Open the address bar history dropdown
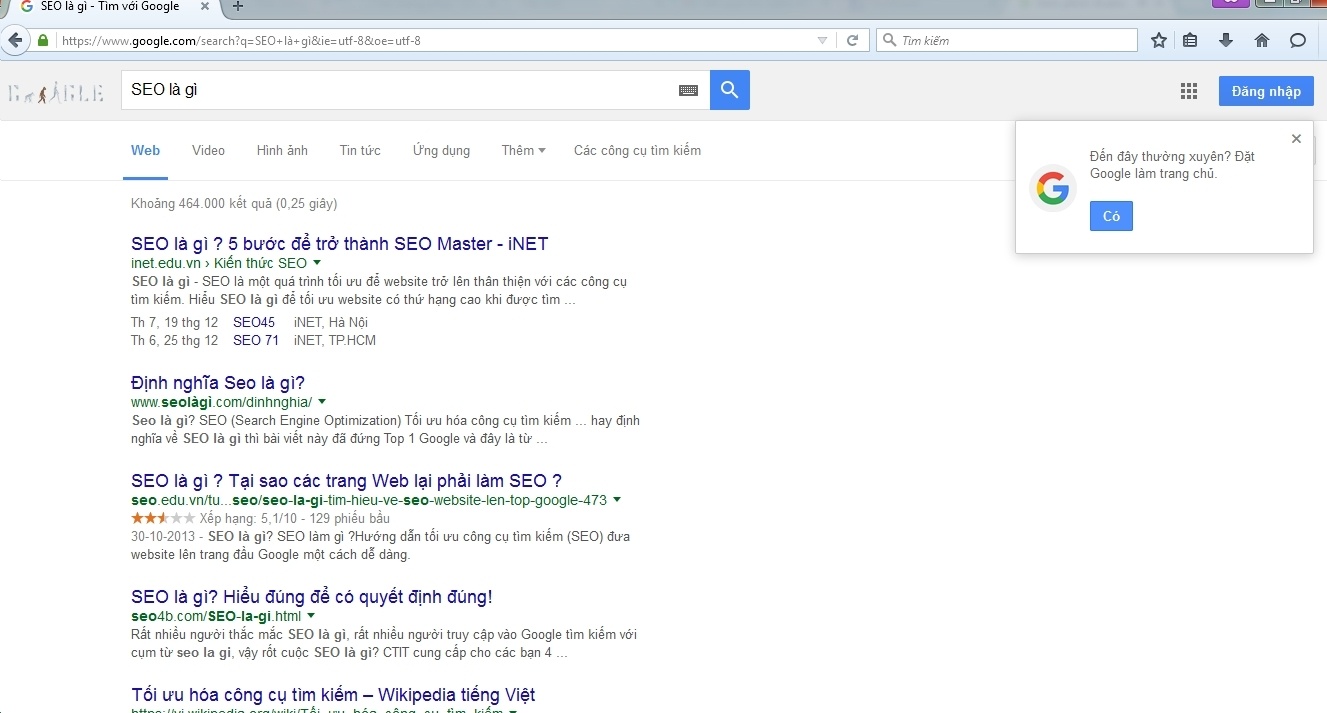 (822, 41)
